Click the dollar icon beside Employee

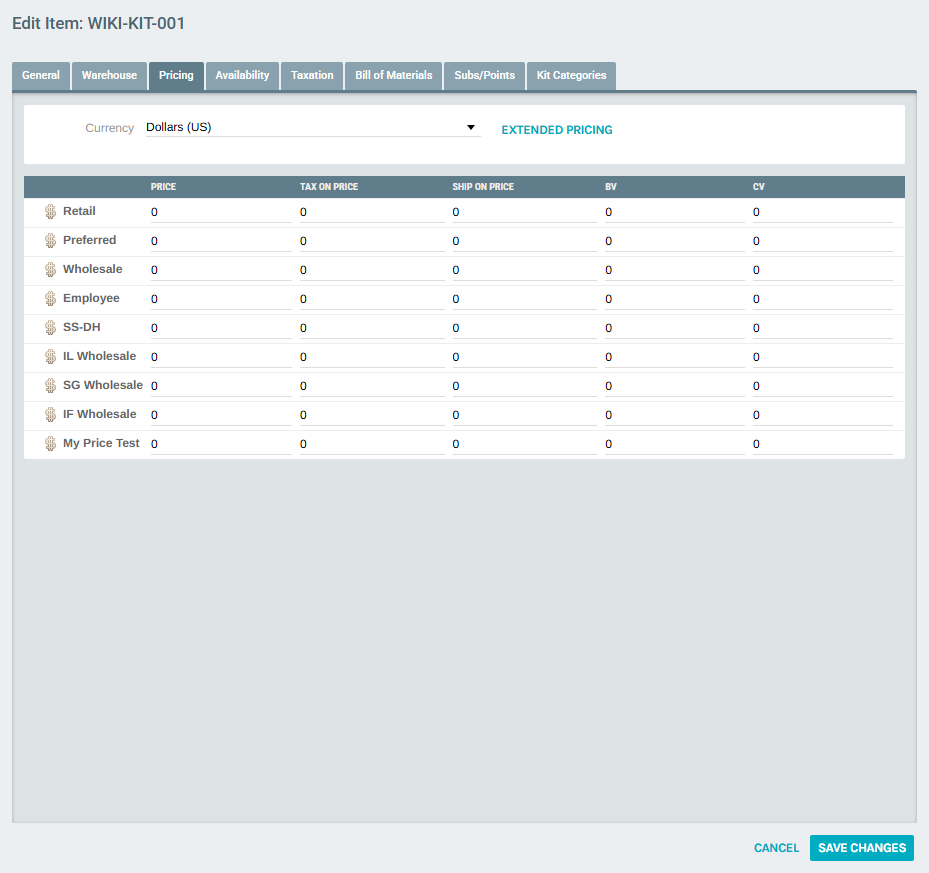pyautogui.click(x=50, y=299)
